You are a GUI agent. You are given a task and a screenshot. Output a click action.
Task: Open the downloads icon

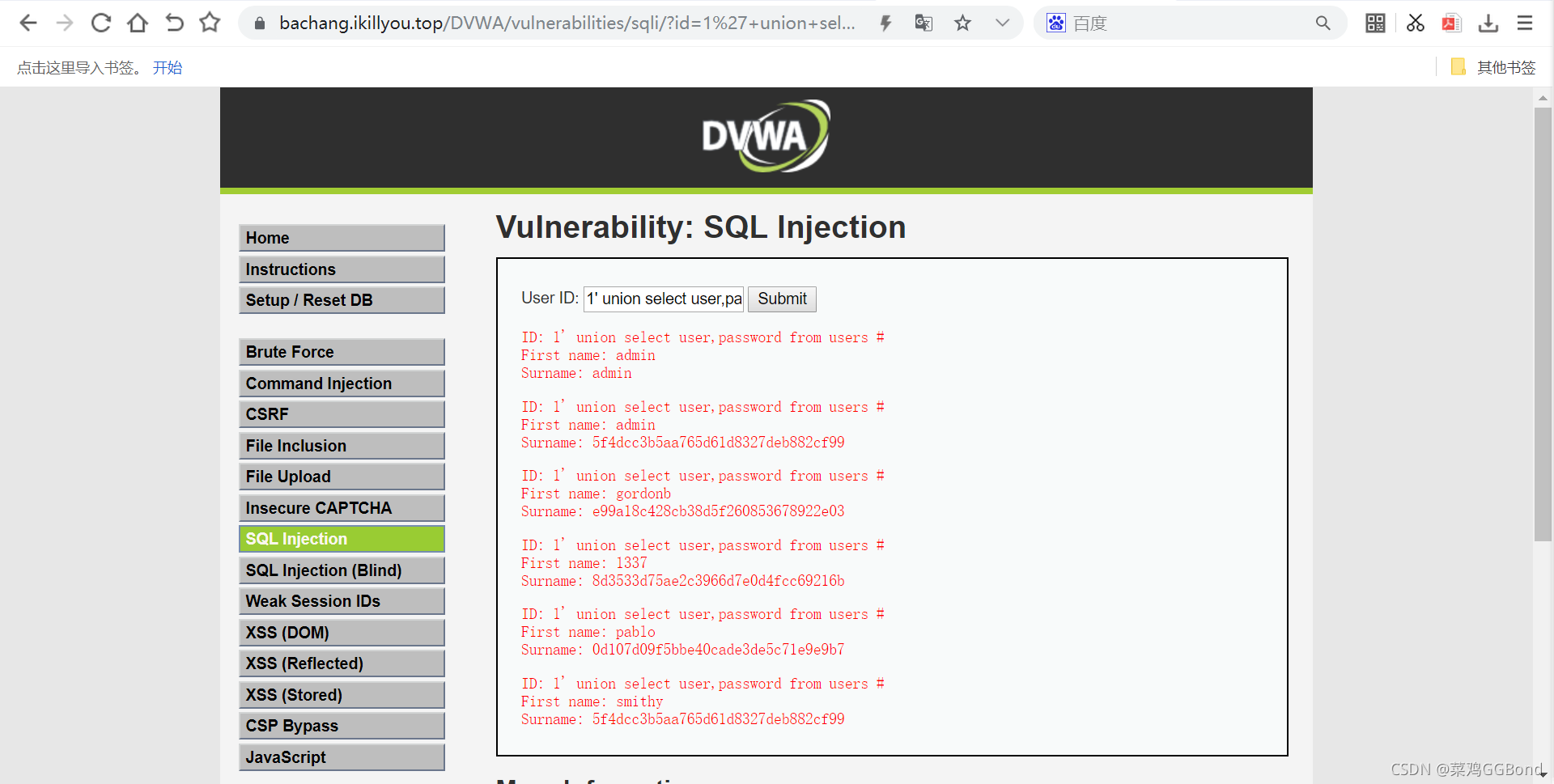pos(1488,23)
